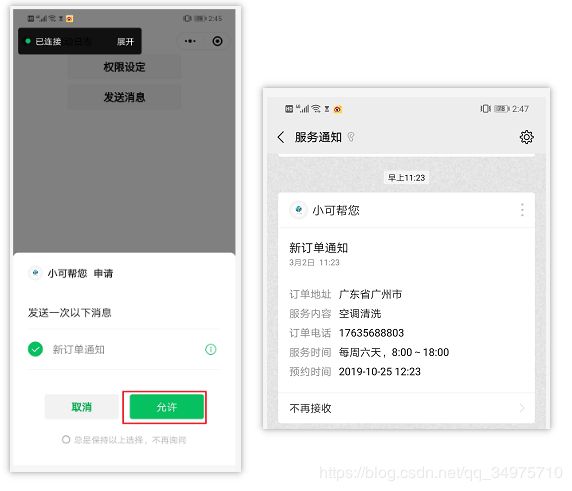Tap the 发送消息 button
The width and height of the screenshot is (572, 491).
coord(124,97)
